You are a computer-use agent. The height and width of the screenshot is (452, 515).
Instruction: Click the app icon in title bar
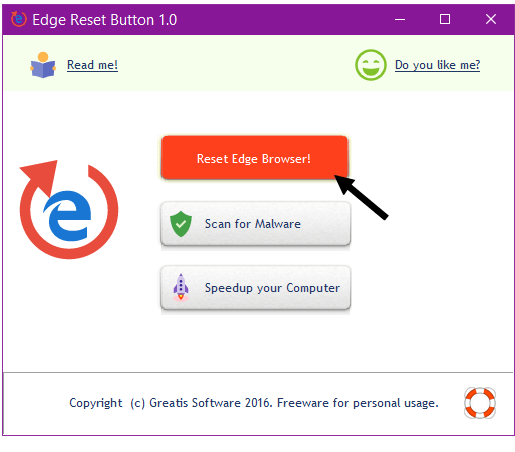[18, 19]
